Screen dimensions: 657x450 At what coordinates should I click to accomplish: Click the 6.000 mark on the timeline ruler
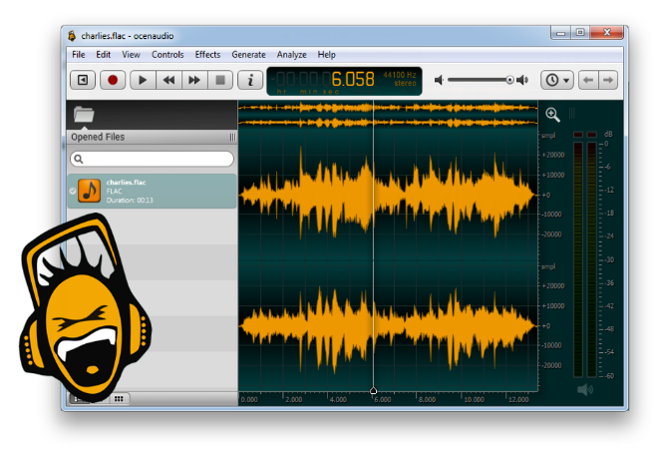(x=382, y=400)
